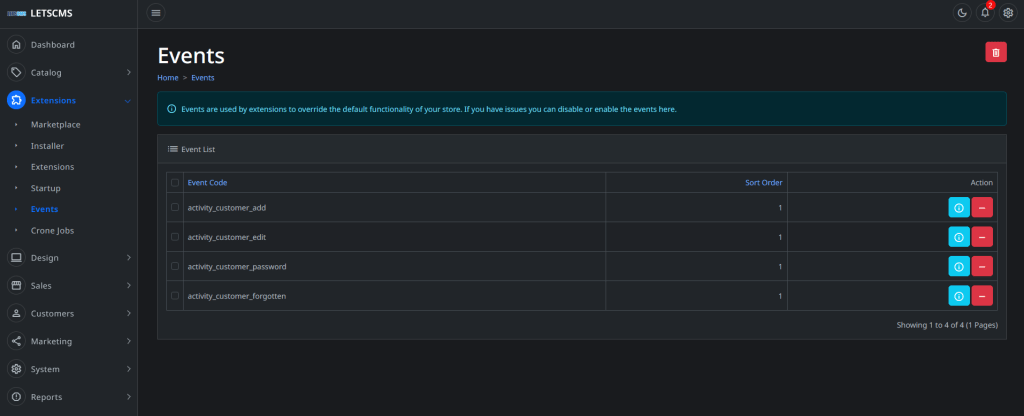Sort the table by Event Code

coord(207,183)
